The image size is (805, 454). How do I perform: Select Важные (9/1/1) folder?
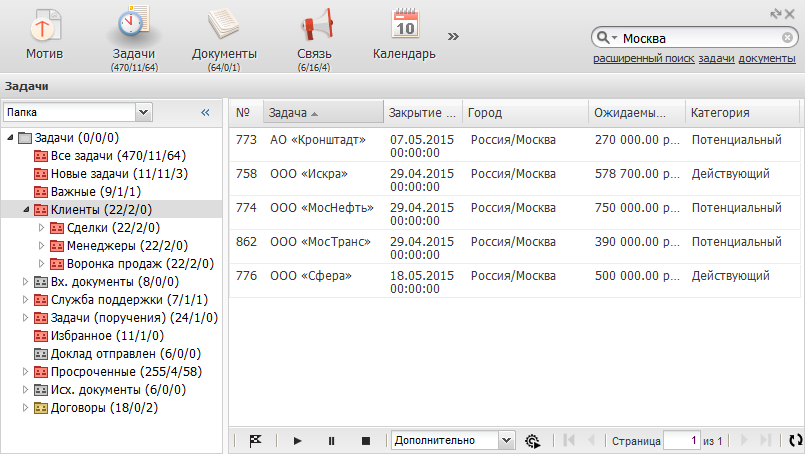[x=95, y=192]
